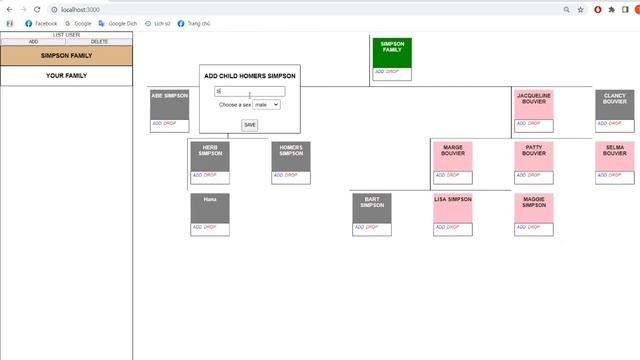Click ADD under ABE SIMPSON
The width and height of the screenshot is (640, 360).
pyautogui.click(x=157, y=123)
